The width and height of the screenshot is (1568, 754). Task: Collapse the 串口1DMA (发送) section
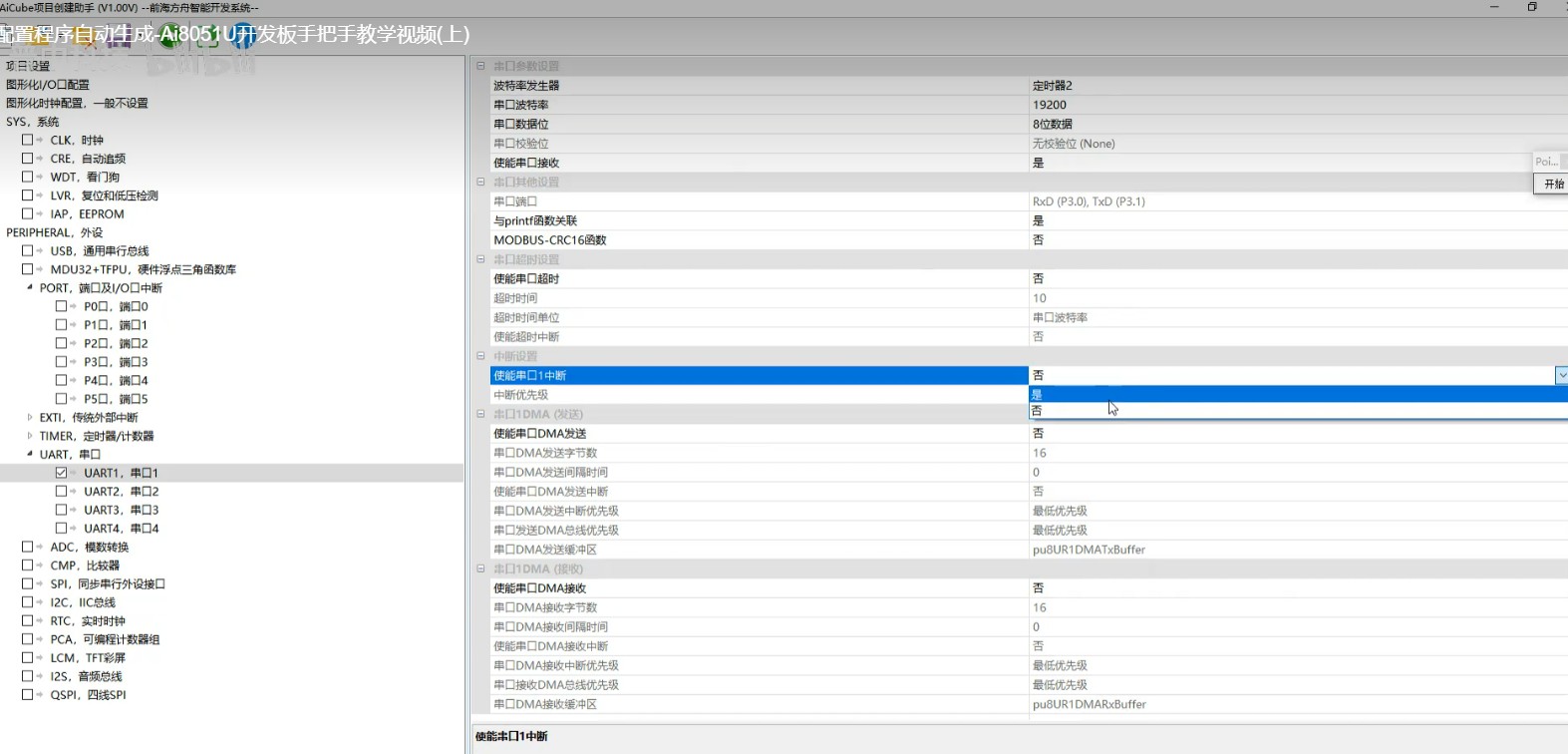click(480, 414)
